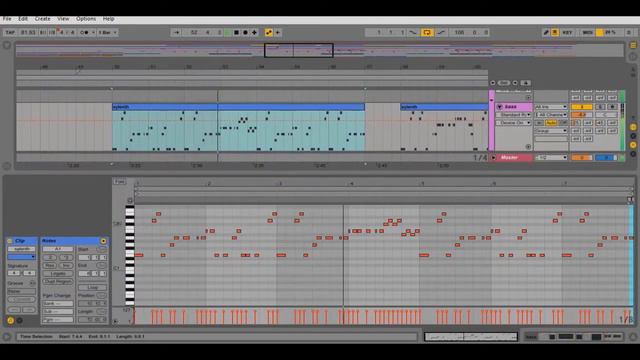Open the Create menu
The image size is (640, 360).
[x=42, y=19]
